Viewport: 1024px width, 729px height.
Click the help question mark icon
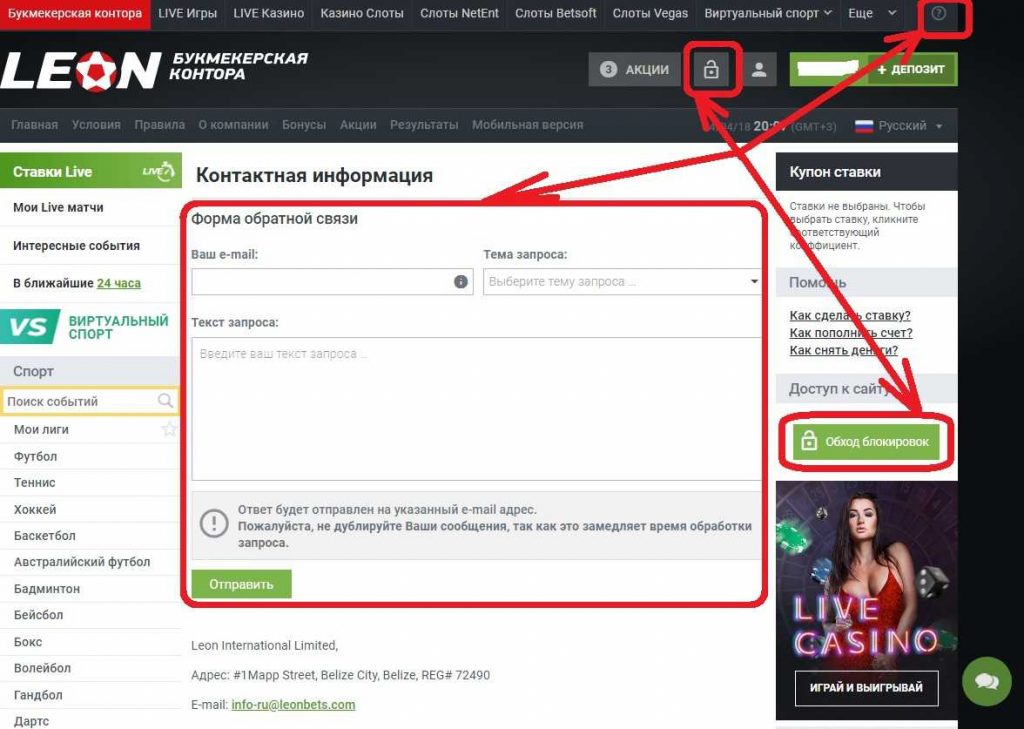[x=938, y=13]
